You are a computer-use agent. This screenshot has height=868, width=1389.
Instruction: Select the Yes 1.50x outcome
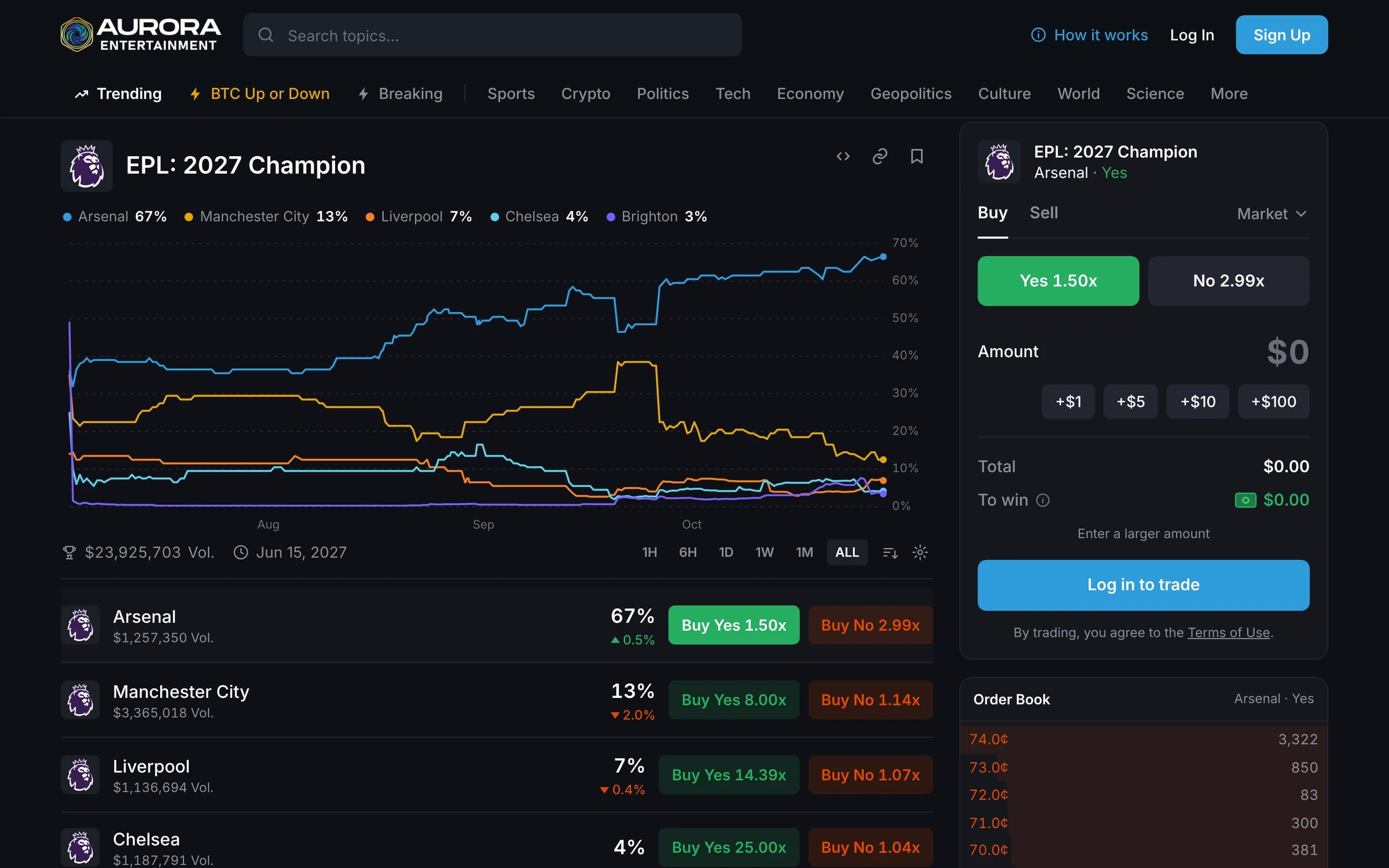pyautogui.click(x=1058, y=281)
